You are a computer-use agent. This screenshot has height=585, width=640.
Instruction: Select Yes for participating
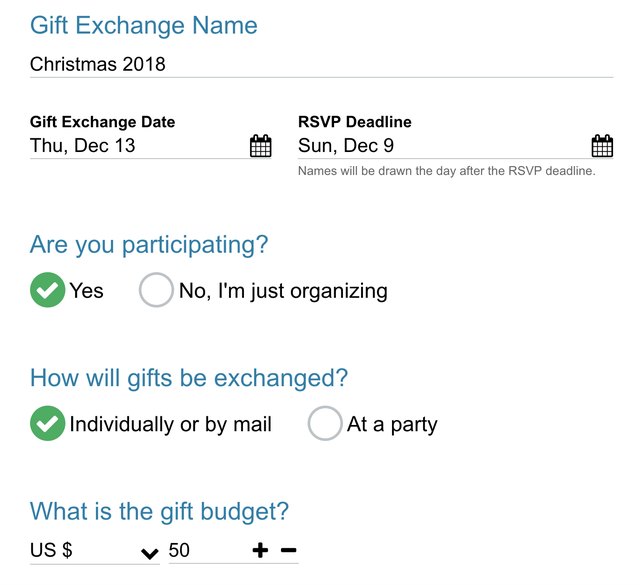tap(47, 289)
